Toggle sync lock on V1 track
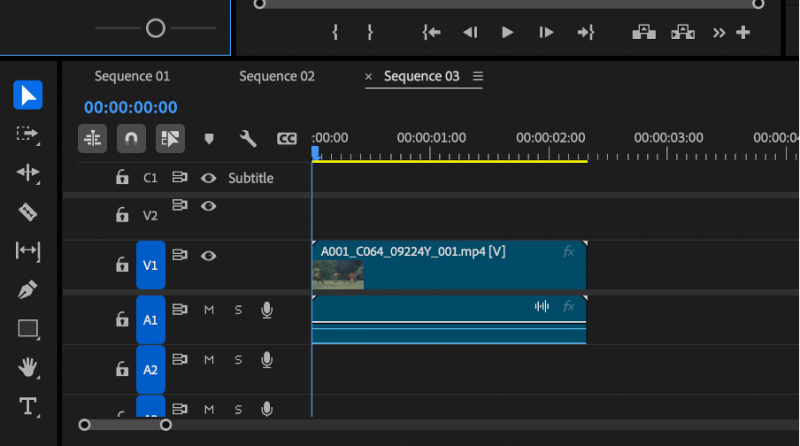The width and height of the screenshot is (800, 446). pos(180,255)
